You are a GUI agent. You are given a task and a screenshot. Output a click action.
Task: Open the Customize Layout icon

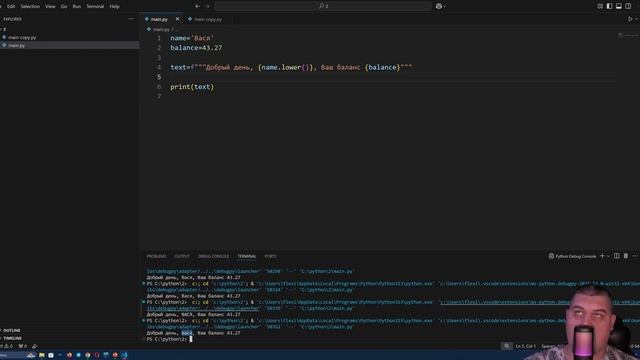(600, 6)
